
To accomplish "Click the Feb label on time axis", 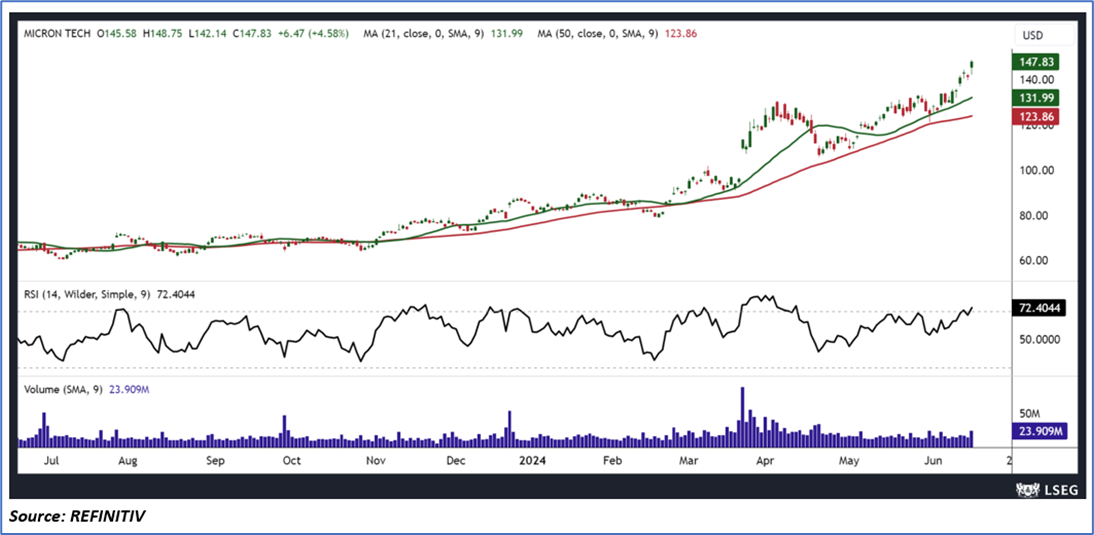I will coord(612,461).
